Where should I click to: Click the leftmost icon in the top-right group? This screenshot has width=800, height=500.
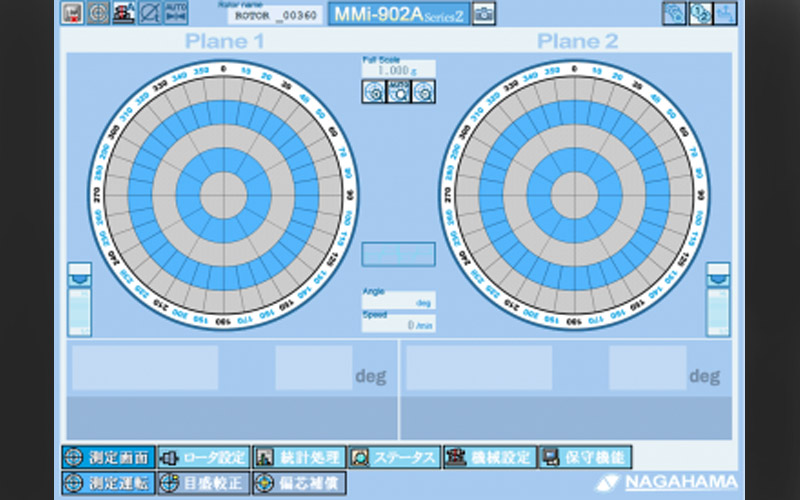point(674,13)
